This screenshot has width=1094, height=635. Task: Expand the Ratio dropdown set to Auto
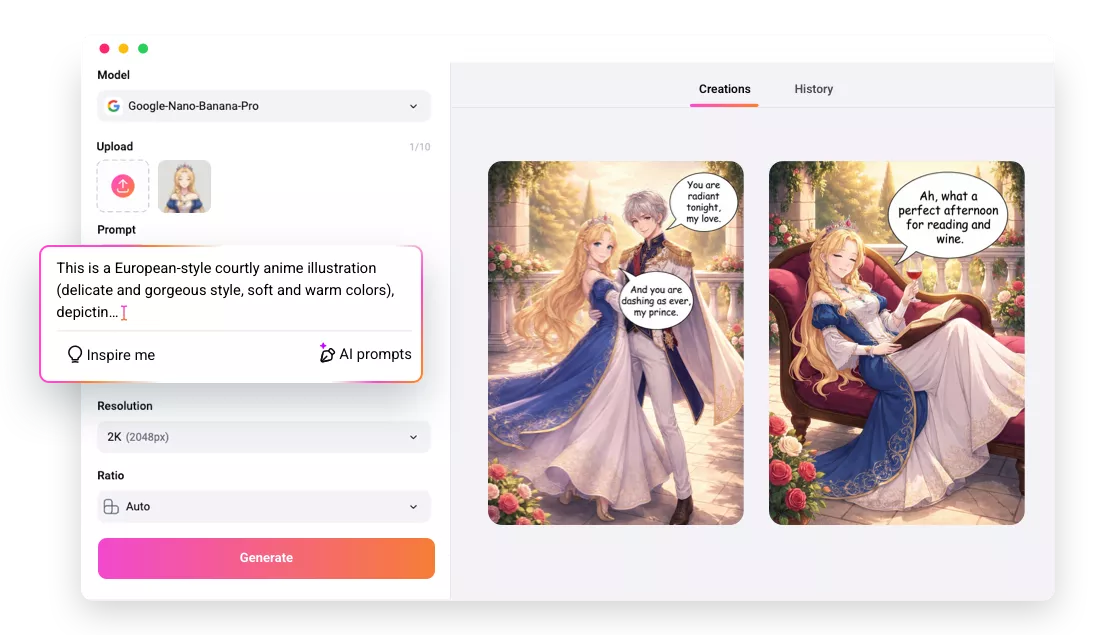point(263,506)
